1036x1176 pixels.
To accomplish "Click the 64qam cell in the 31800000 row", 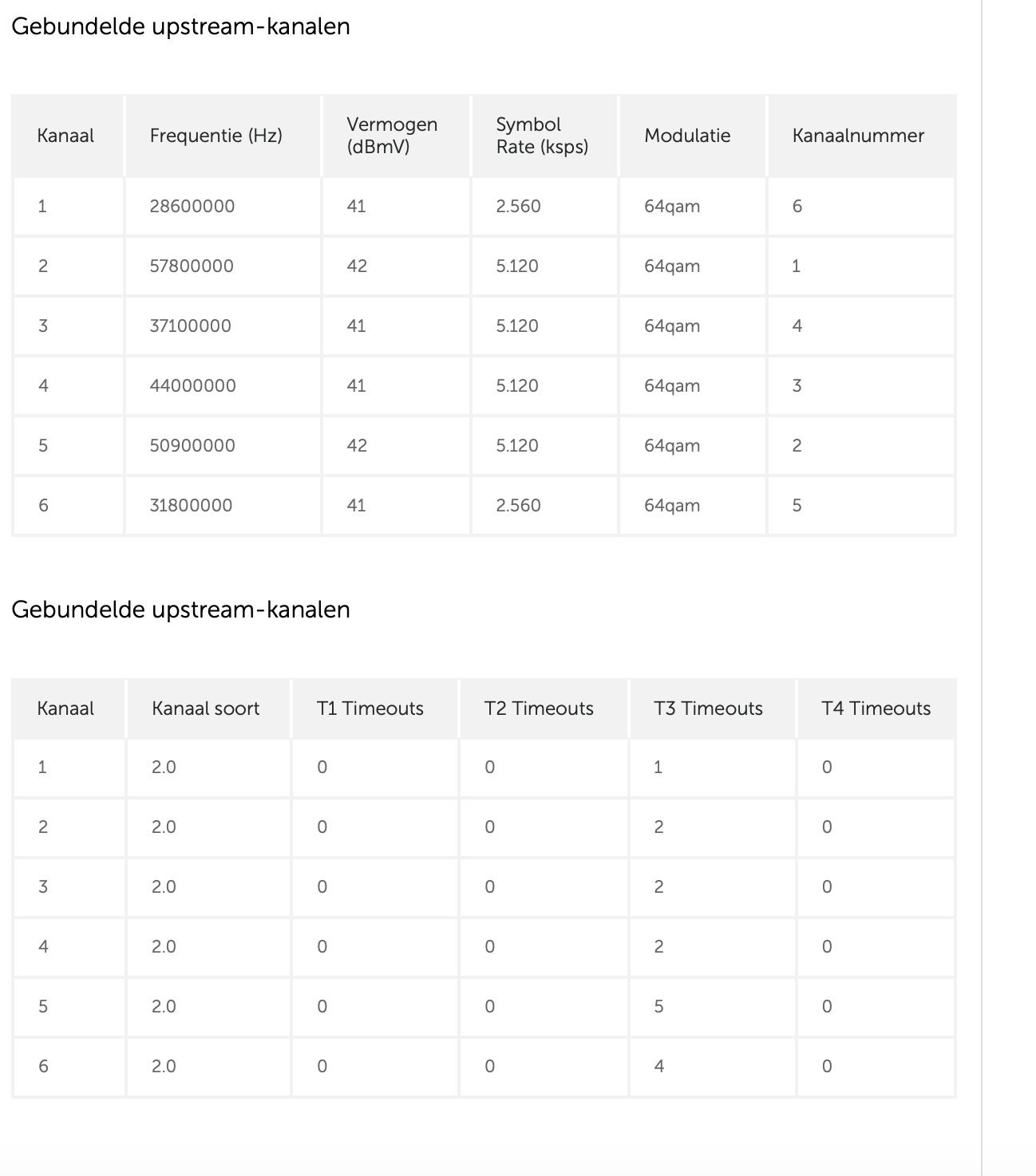I will point(672,506).
